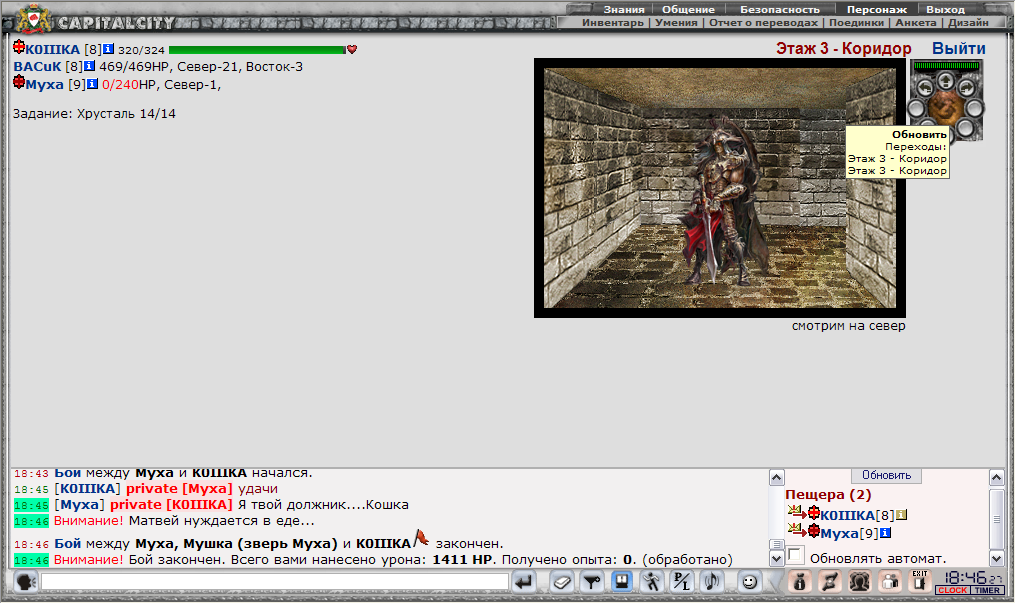The image size is (1016, 604).
Task: Click clan emblem of КОШКА in Пещера list
Action: [x=814, y=513]
